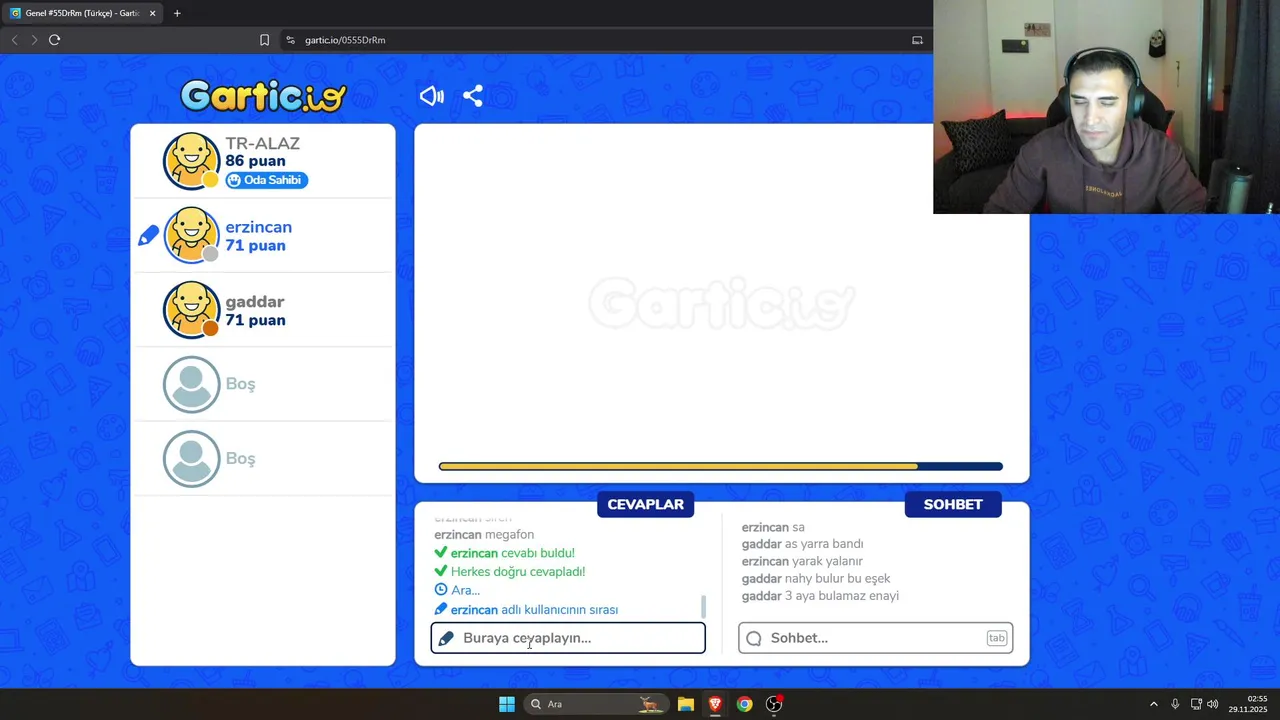1280x720 pixels.
Task: Click the second empty Boş slot avatar
Action: pos(191,458)
